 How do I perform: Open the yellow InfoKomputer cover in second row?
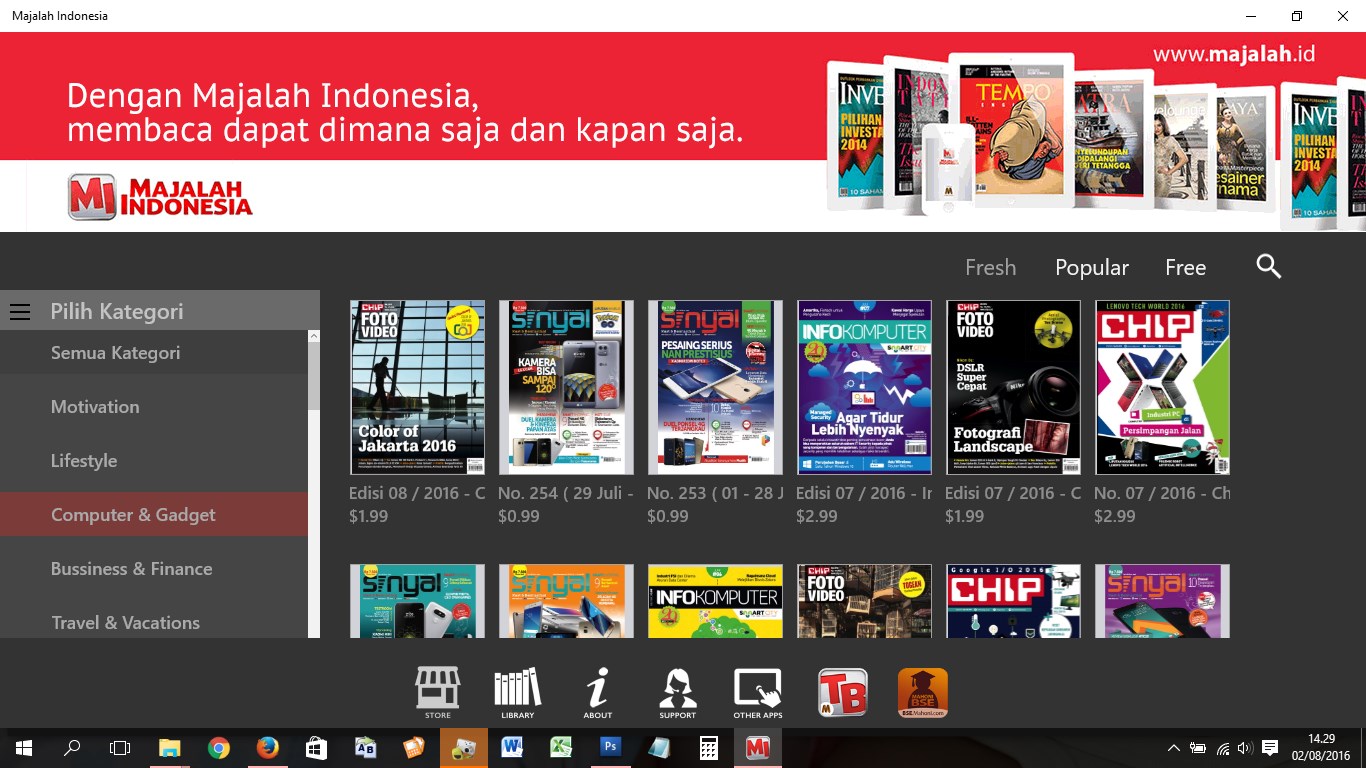tap(715, 601)
